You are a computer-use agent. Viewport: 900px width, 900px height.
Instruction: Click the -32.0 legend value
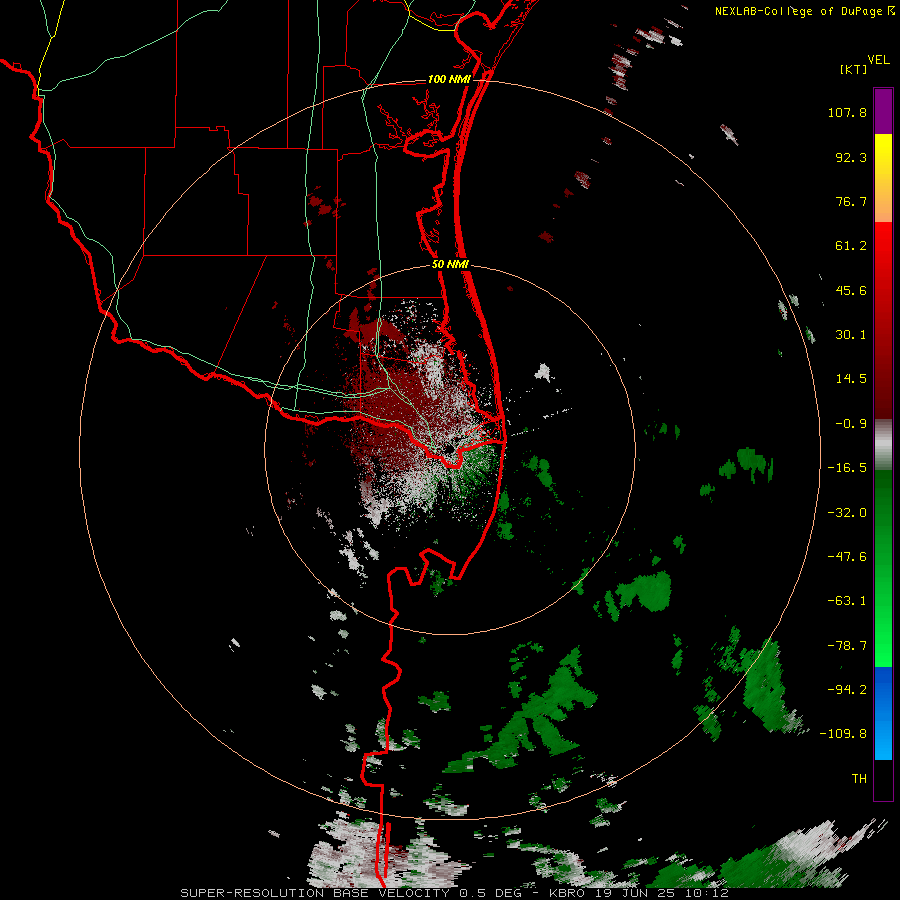pyautogui.click(x=847, y=513)
